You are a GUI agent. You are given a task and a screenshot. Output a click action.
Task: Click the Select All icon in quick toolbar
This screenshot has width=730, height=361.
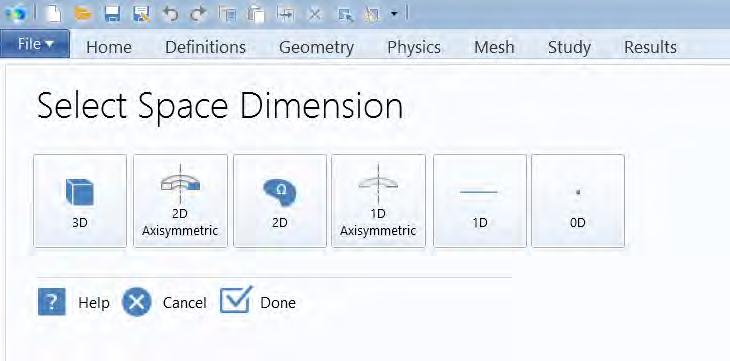(345, 14)
